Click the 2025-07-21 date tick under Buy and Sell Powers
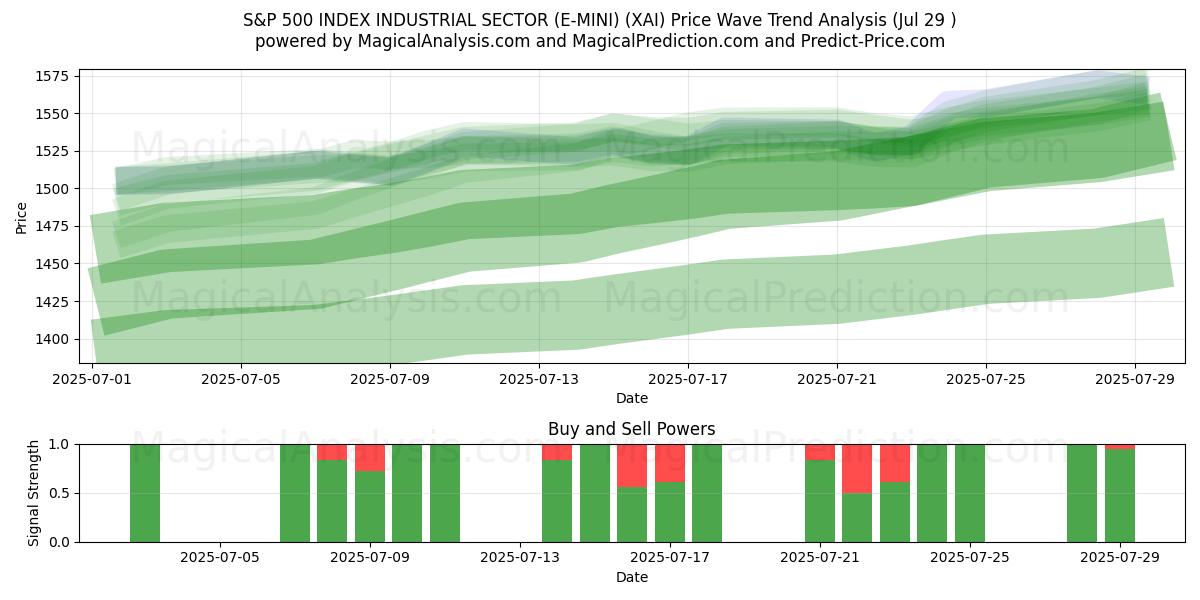The width and height of the screenshot is (1200, 600). [x=820, y=558]
